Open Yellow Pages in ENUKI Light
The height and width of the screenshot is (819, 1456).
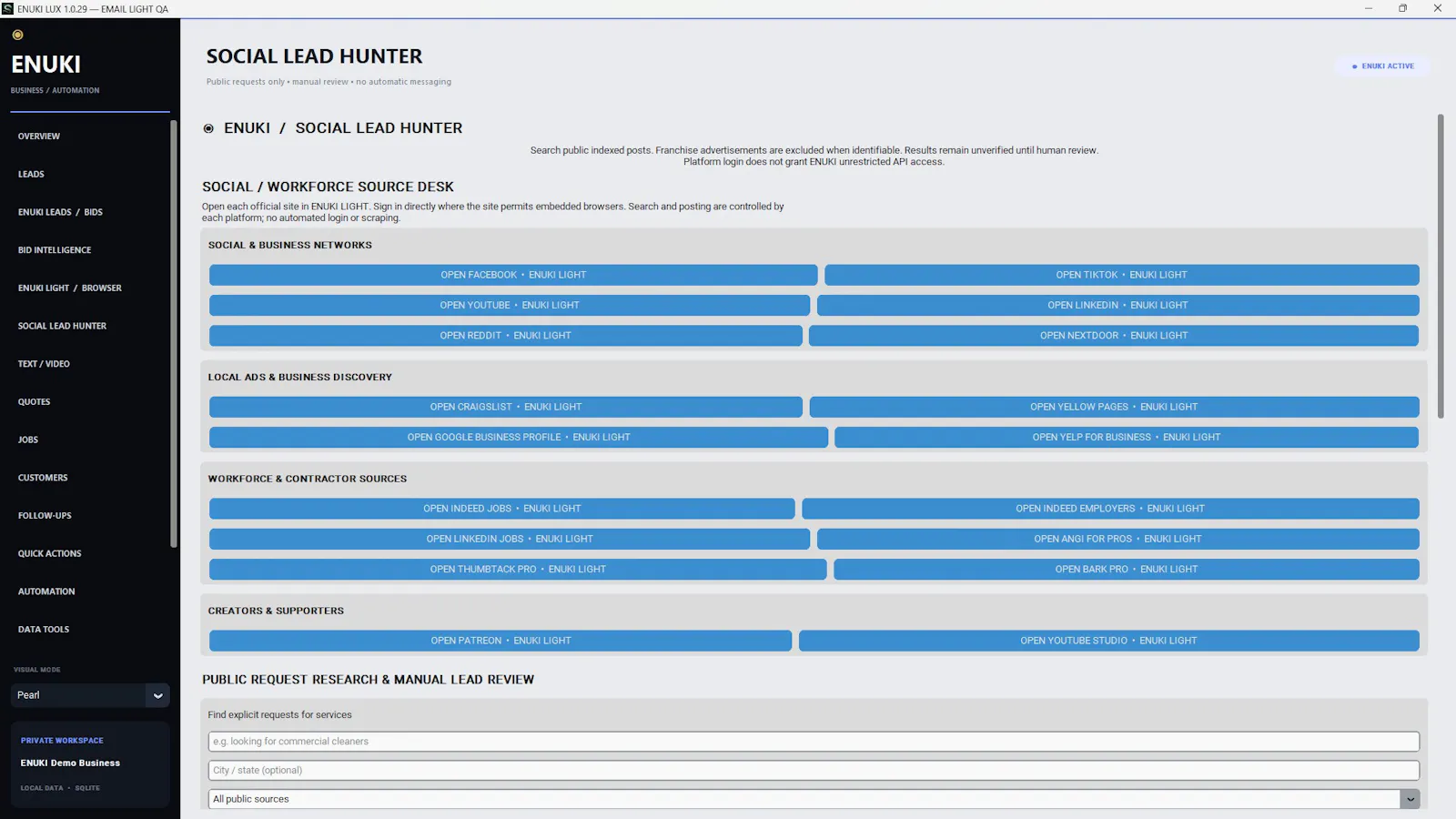coord(1114,407)
